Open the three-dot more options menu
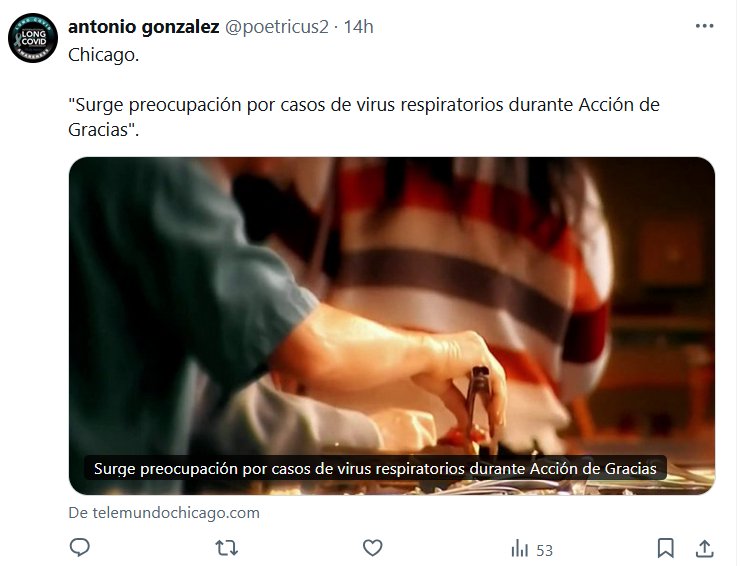 [x=704, y=26]
